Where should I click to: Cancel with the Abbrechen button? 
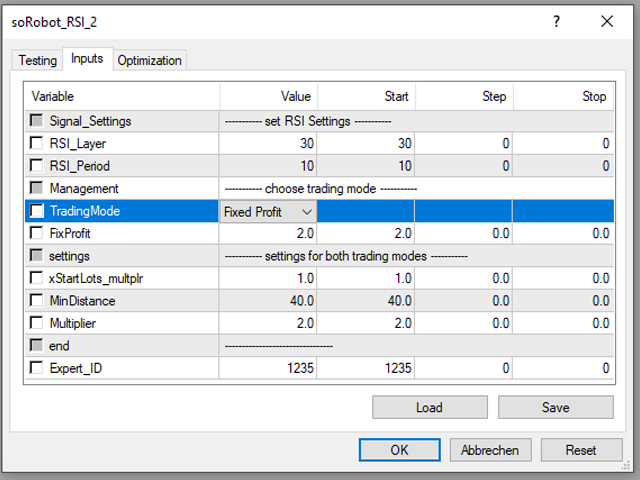tap(490, 450)
